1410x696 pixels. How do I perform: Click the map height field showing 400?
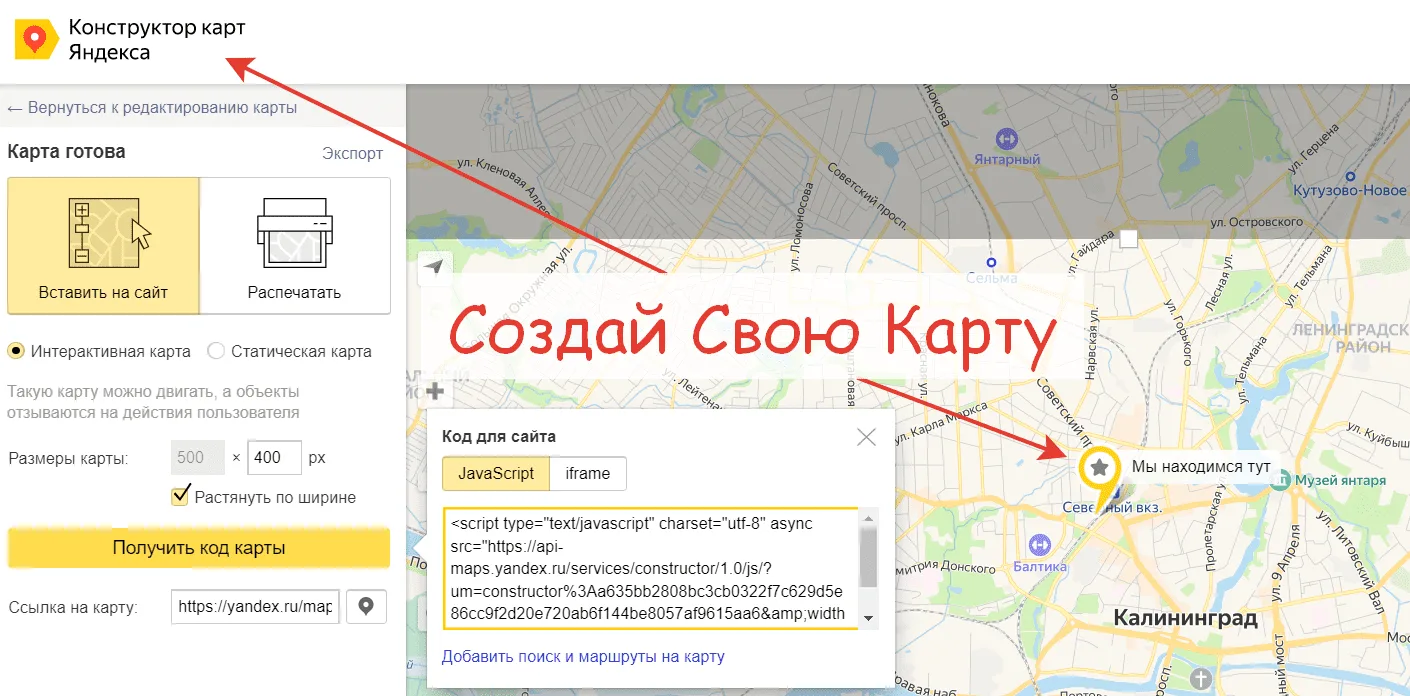click(274, 458)
